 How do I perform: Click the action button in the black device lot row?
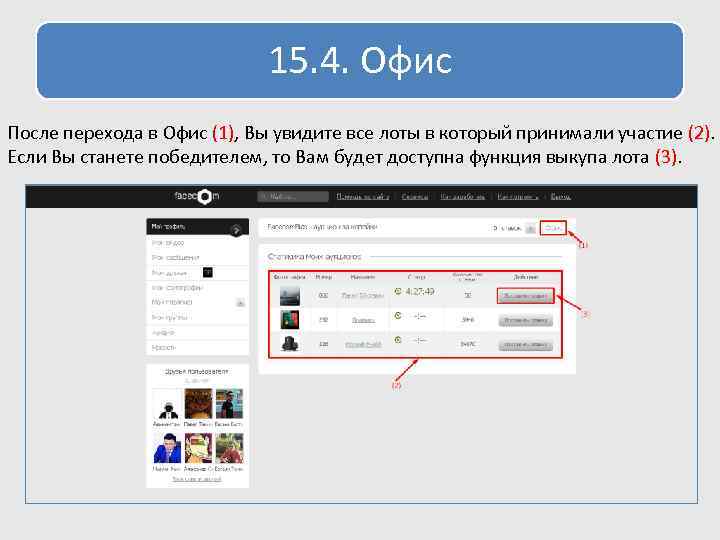point(526,344)
